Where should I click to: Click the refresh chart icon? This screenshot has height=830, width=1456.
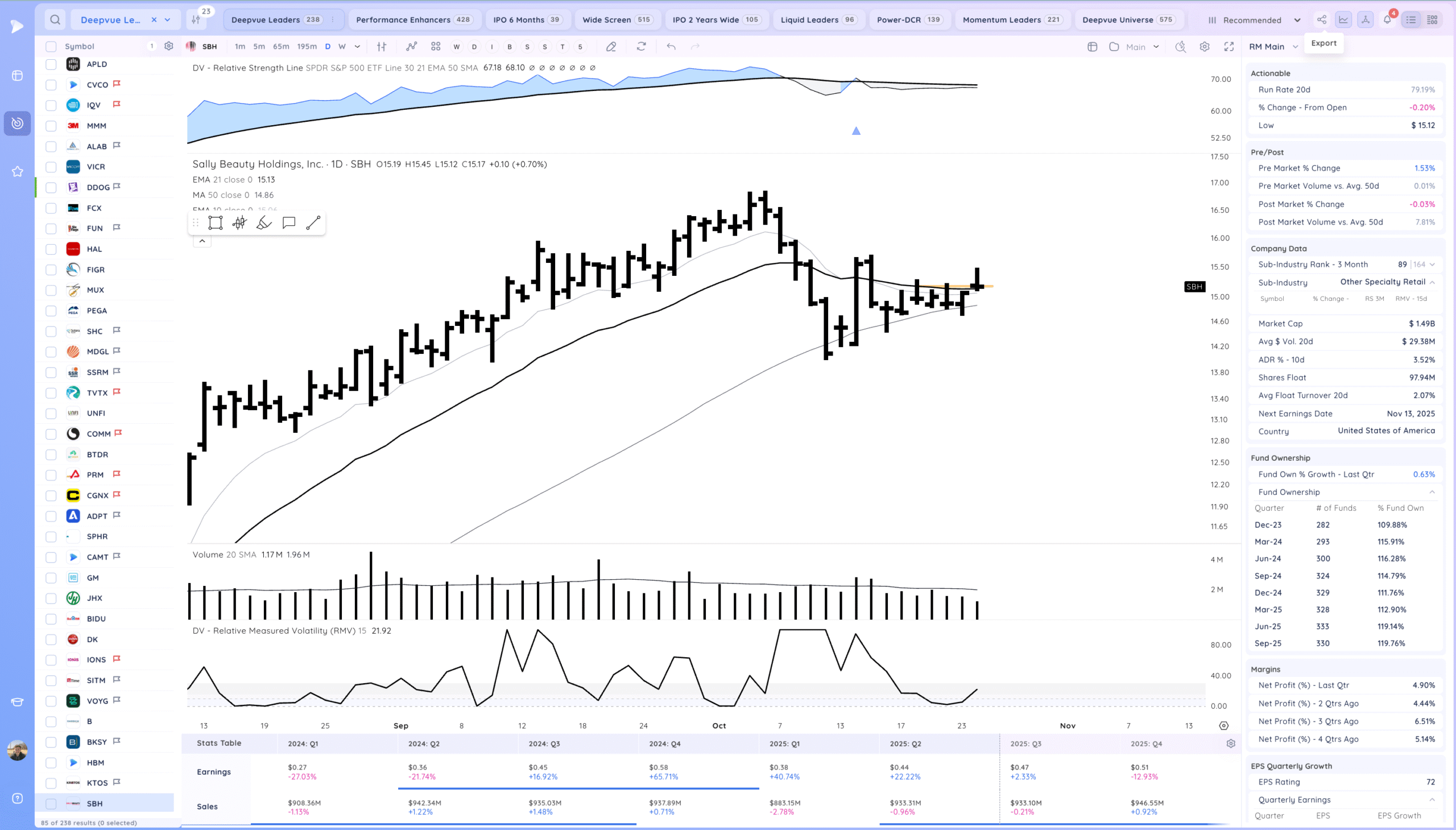point(641,47)
